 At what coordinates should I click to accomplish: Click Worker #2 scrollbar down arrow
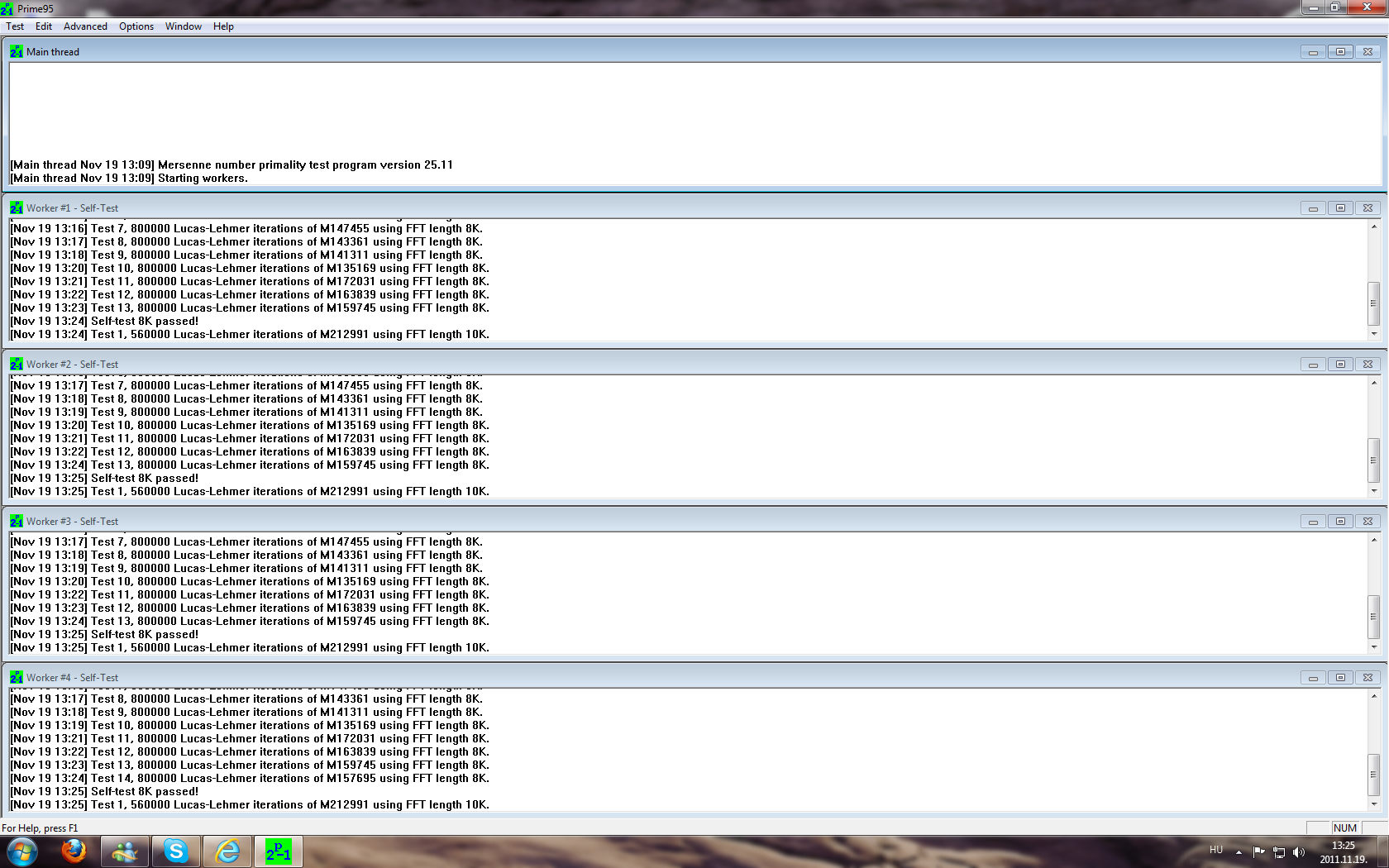[x=1373, y=491]
